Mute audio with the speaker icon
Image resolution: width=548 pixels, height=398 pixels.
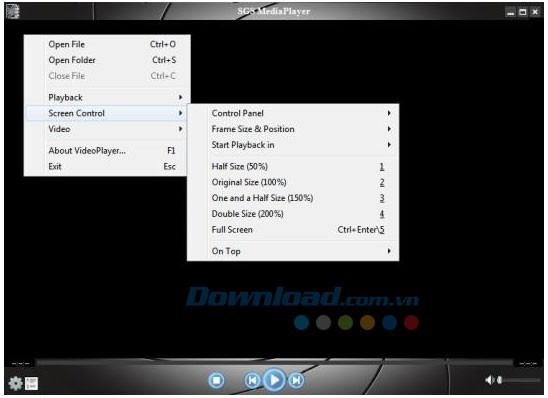490,380
